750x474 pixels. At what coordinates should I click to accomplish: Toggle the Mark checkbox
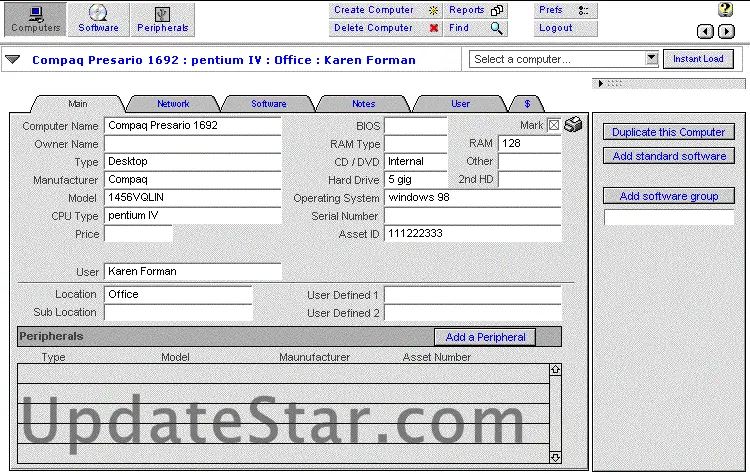coord(553,125)
